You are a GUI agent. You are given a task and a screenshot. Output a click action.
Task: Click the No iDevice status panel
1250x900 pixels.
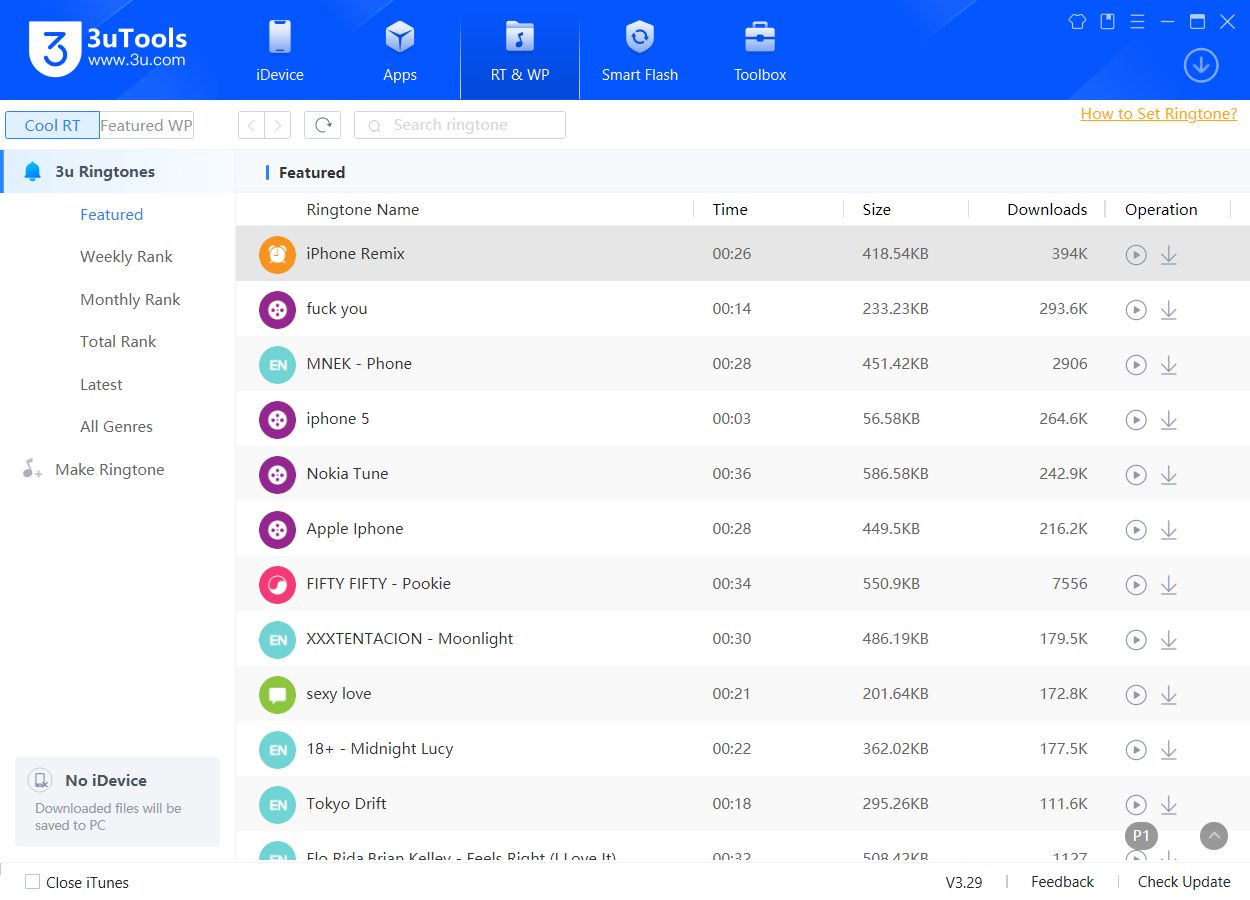(x=117, y=802)
